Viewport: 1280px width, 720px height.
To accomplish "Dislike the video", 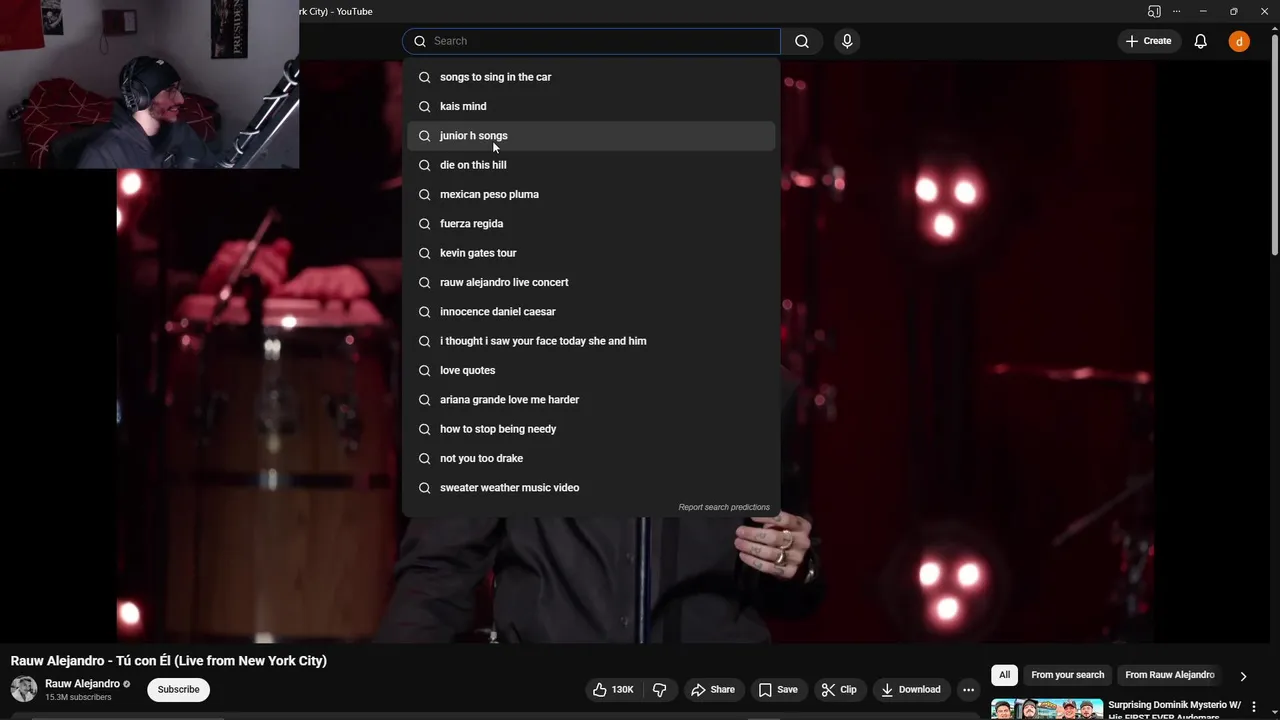I will click(x=659, y=689).
